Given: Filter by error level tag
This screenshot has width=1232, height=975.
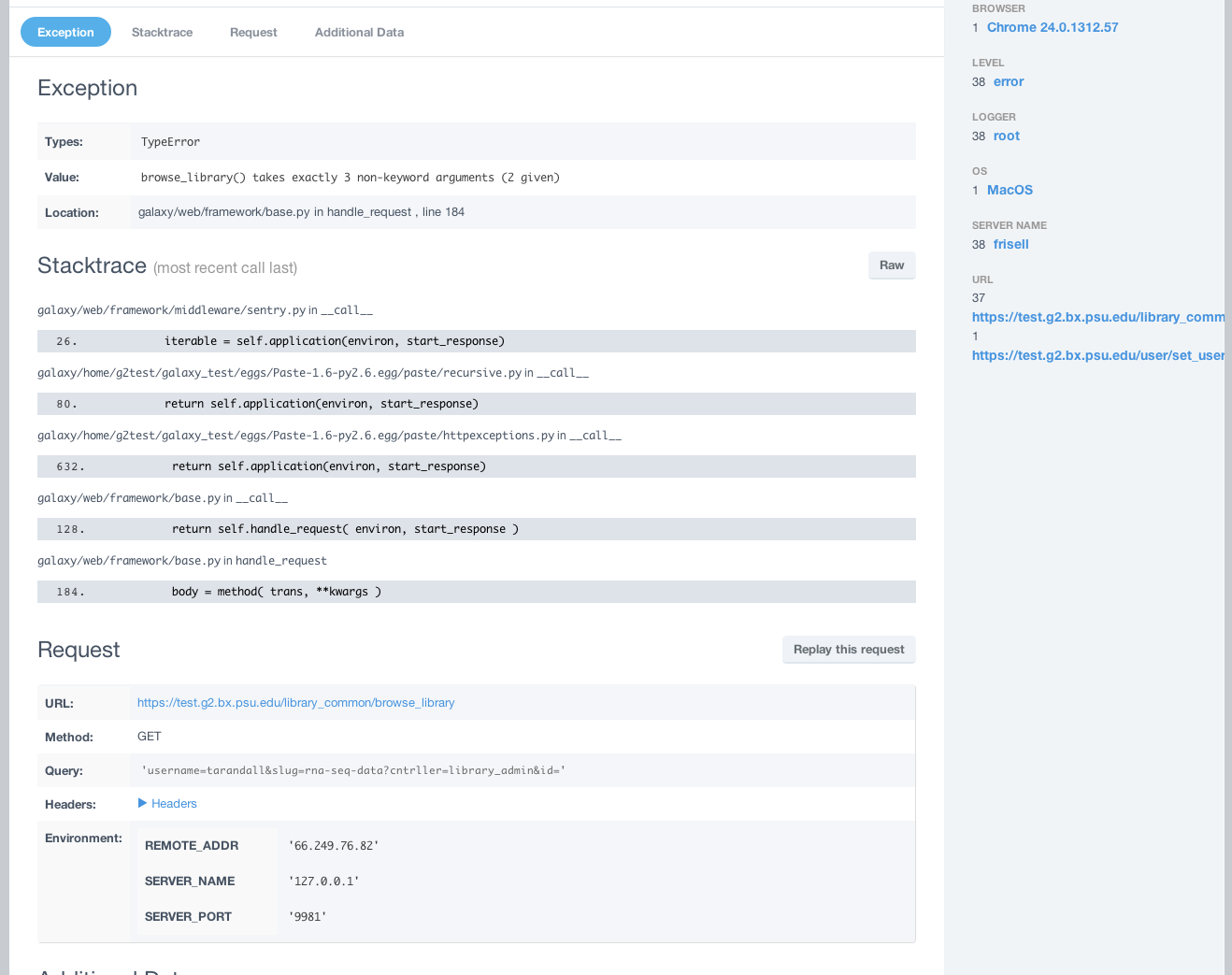Looking at the screenshot, I should [x=1008, y=81].
